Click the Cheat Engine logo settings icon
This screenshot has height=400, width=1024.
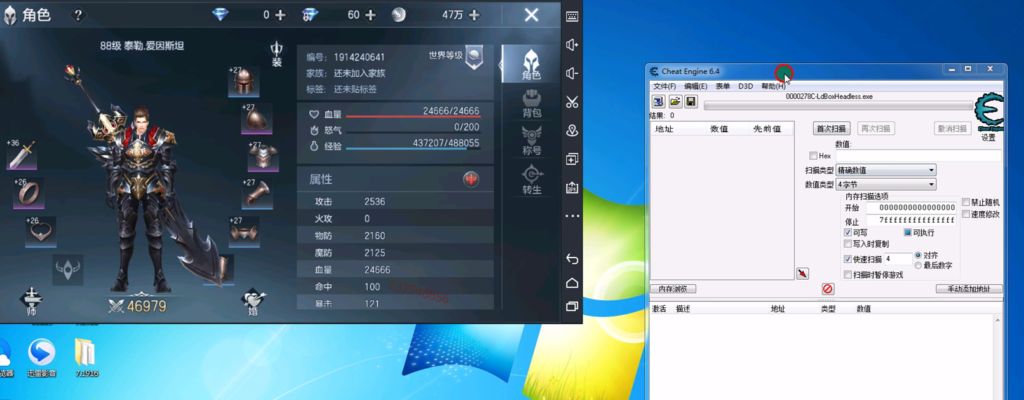click(989, 113)
